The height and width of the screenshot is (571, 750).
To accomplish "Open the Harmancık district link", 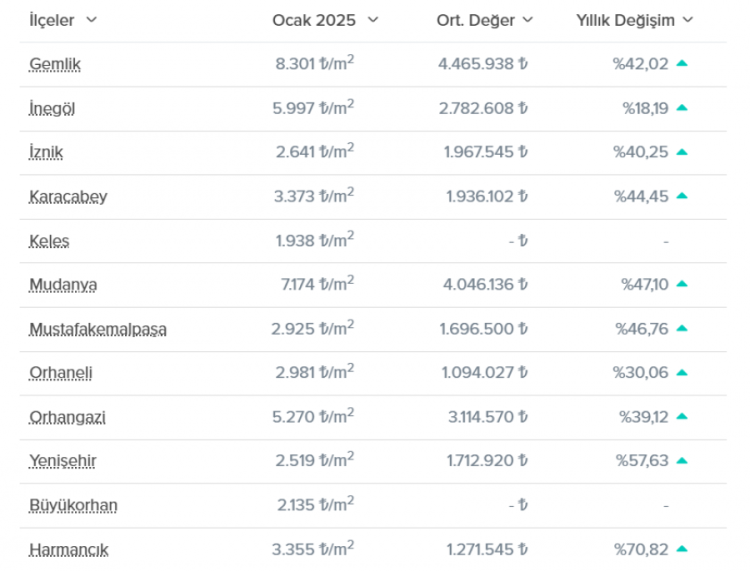I will click(68, 548).
